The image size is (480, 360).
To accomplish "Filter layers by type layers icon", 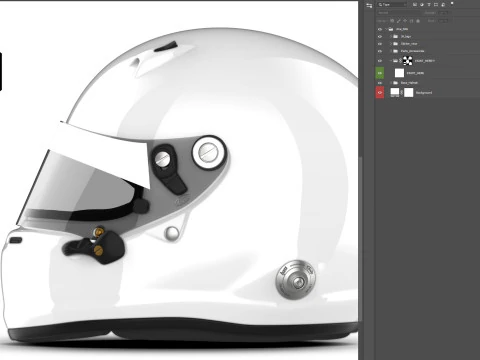I will (x=429, y=4).
